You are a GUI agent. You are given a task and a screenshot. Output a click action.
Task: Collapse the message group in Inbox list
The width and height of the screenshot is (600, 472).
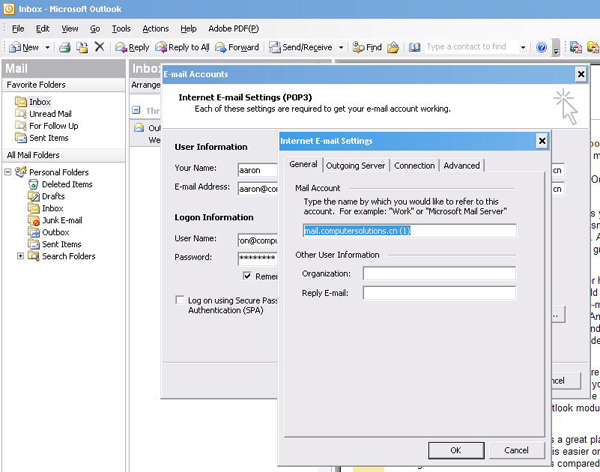(x=136, y=110)
